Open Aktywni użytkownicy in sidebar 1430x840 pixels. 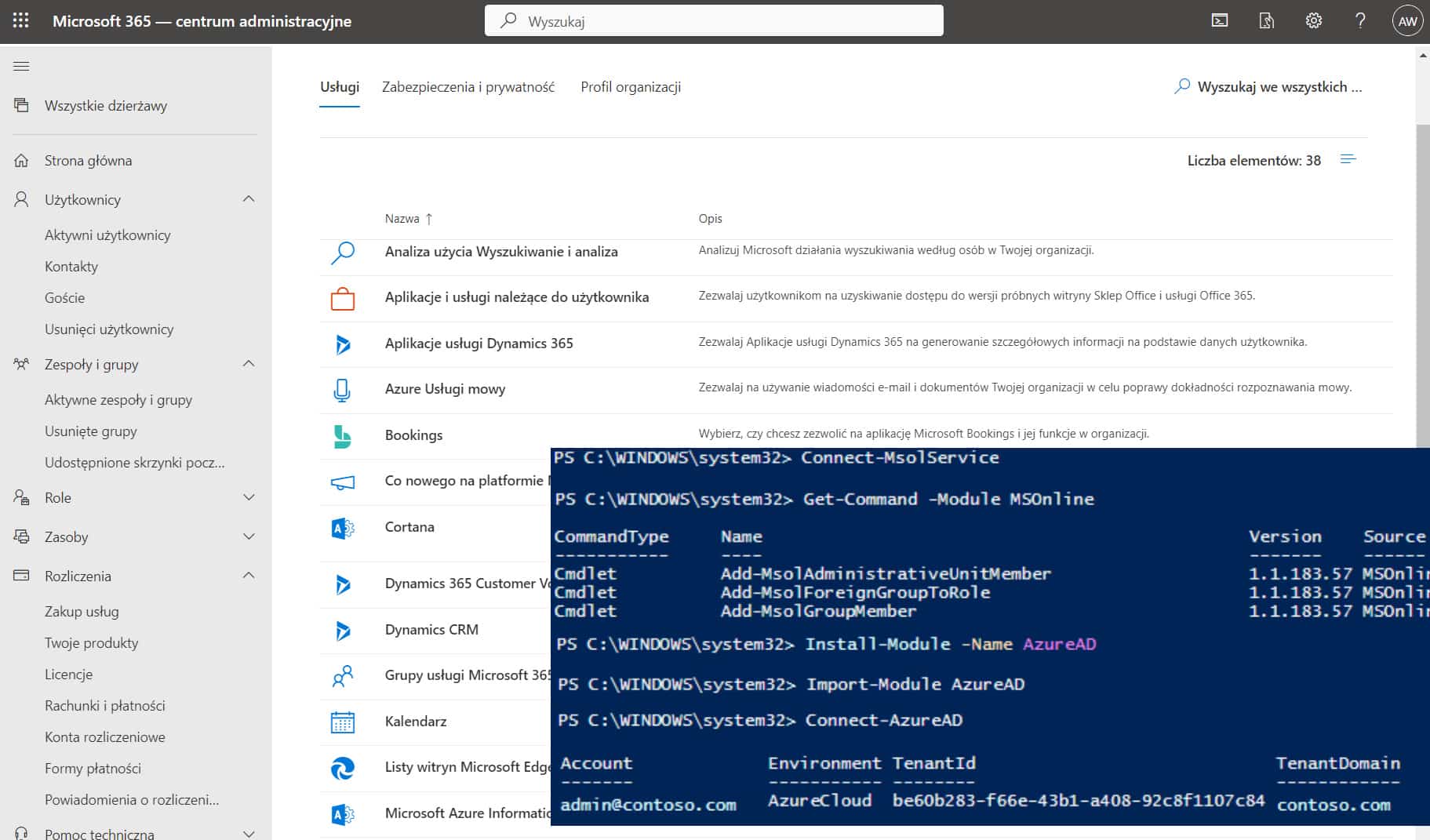[x=107, y=235]
